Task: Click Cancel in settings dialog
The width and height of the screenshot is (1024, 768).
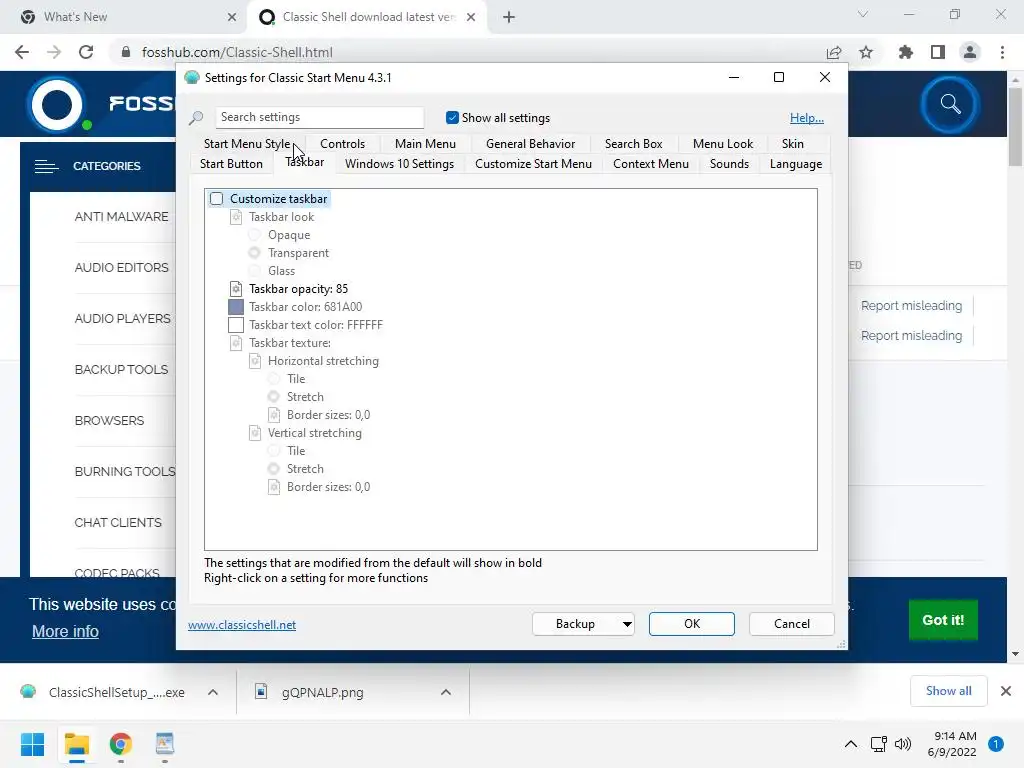Action: point(792,624)
